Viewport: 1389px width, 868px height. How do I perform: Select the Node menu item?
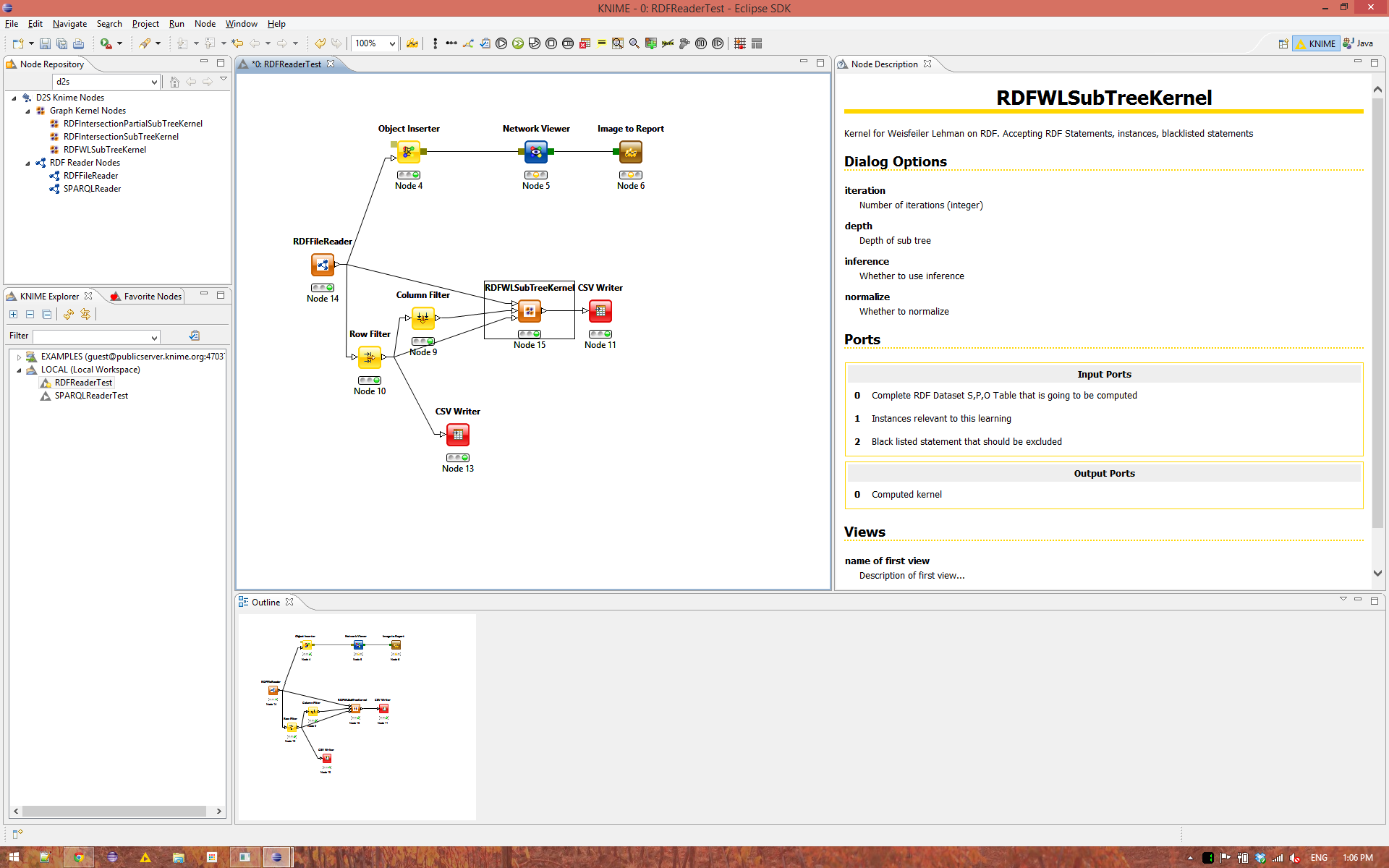click(204, 23)
